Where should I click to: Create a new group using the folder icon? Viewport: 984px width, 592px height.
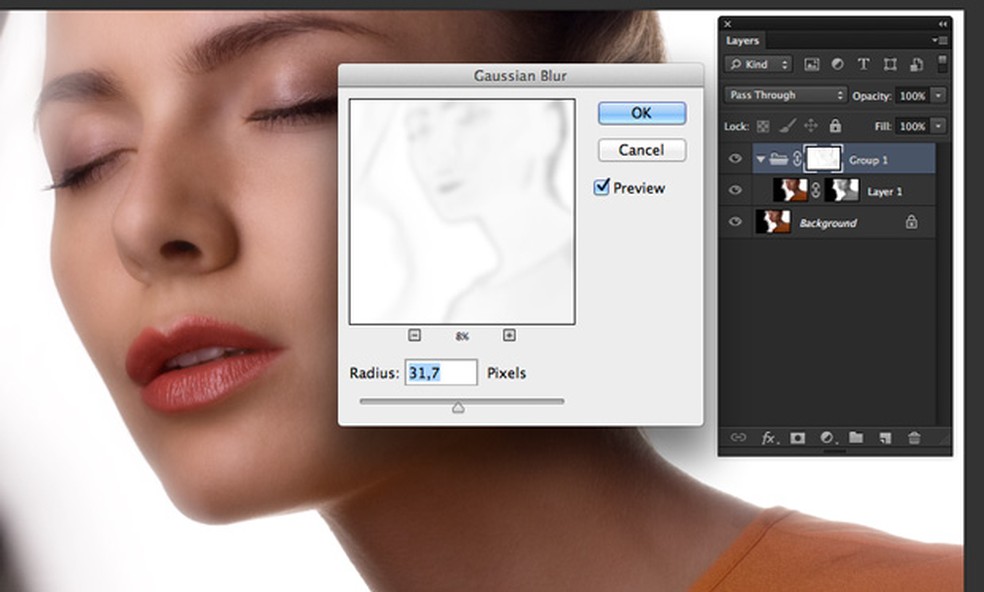(856, 438)
